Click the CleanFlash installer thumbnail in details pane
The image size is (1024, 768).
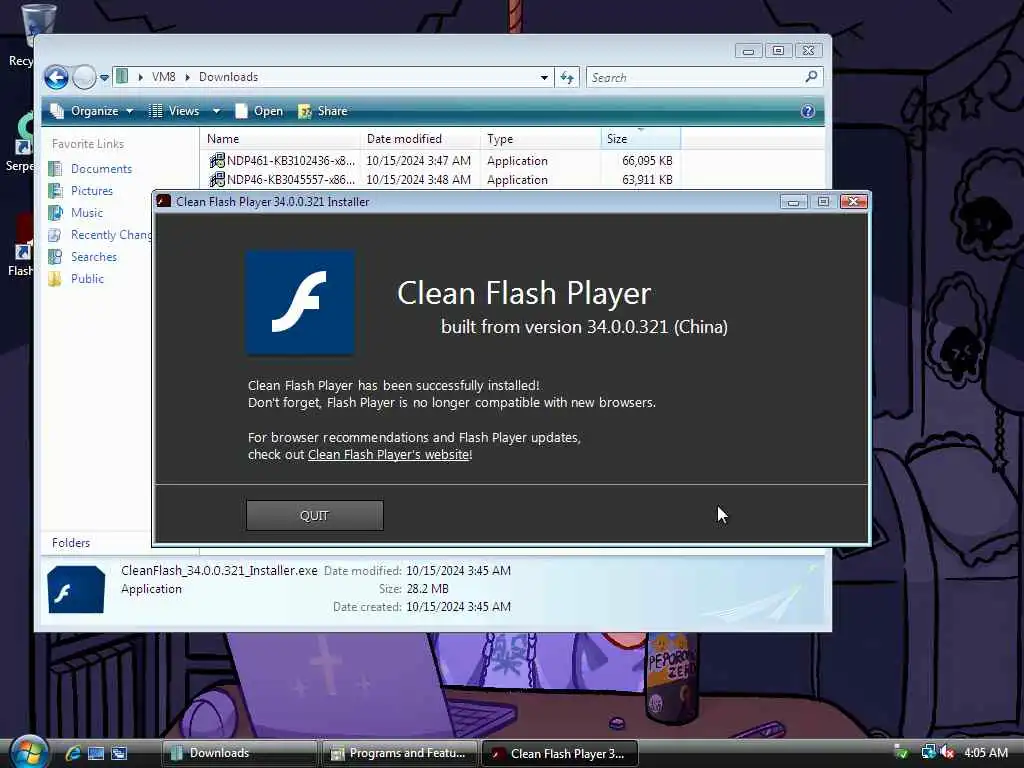[76, 590]
